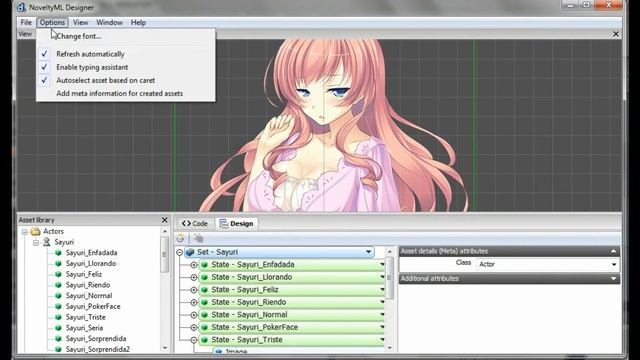Viewport: 640px width, 360px height.
Task: Open the Window menu
Action: tap(109, 22)
